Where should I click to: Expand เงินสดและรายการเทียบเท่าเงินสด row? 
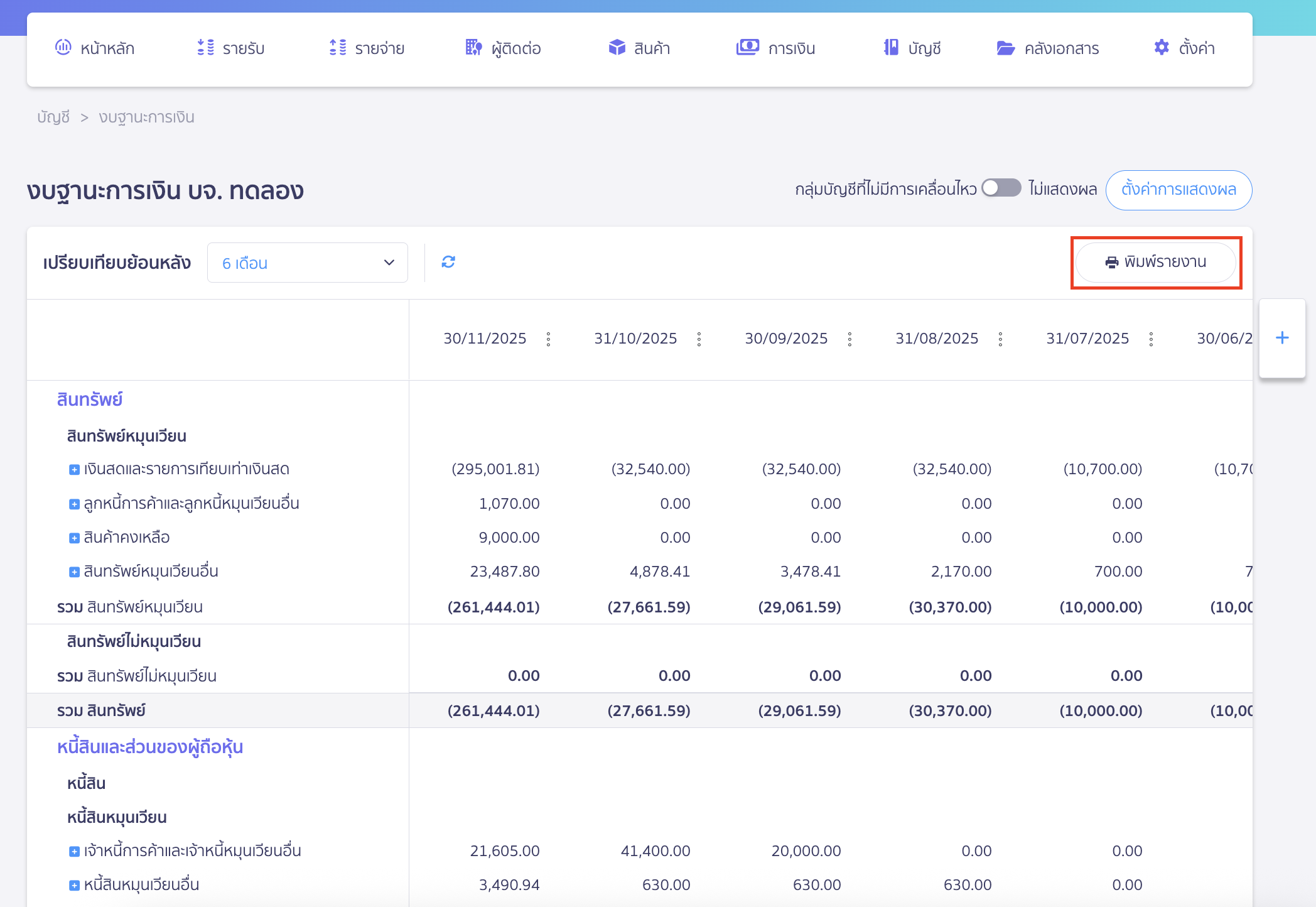point(74,470)
